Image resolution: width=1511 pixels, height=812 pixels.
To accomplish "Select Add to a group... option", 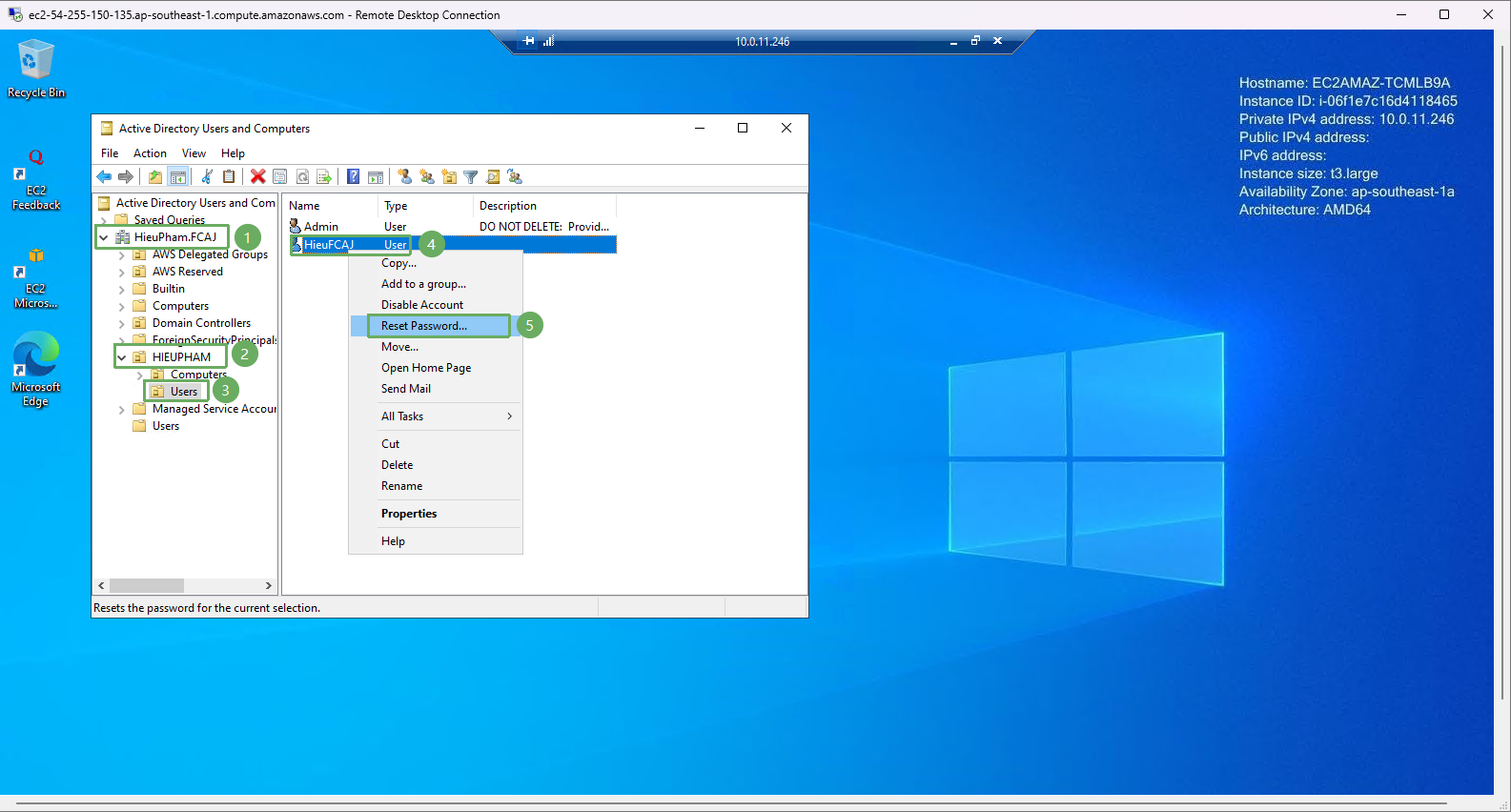I will [436, 284].
